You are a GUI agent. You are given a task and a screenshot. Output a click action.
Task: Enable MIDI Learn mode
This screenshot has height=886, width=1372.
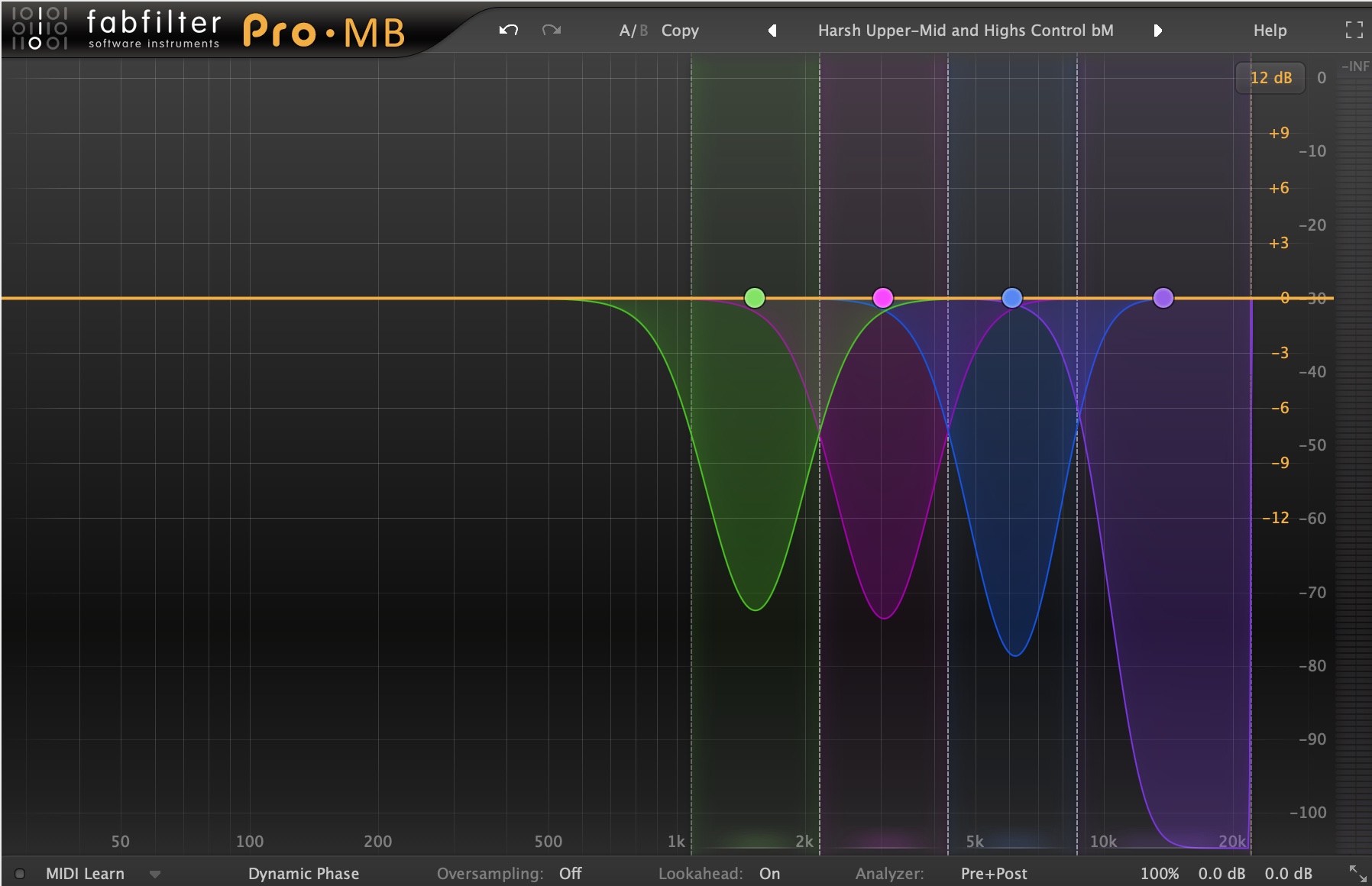tap(84, 874)
